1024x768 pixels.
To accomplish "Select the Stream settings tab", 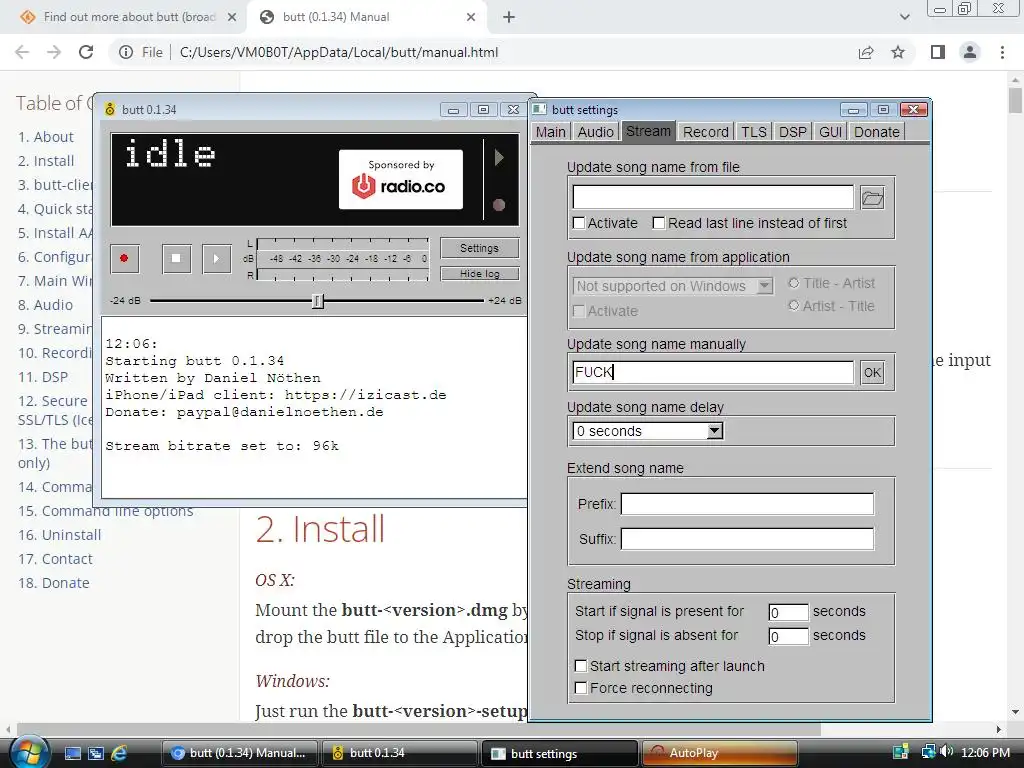I will pyautogui.click(x=648, y=131).
